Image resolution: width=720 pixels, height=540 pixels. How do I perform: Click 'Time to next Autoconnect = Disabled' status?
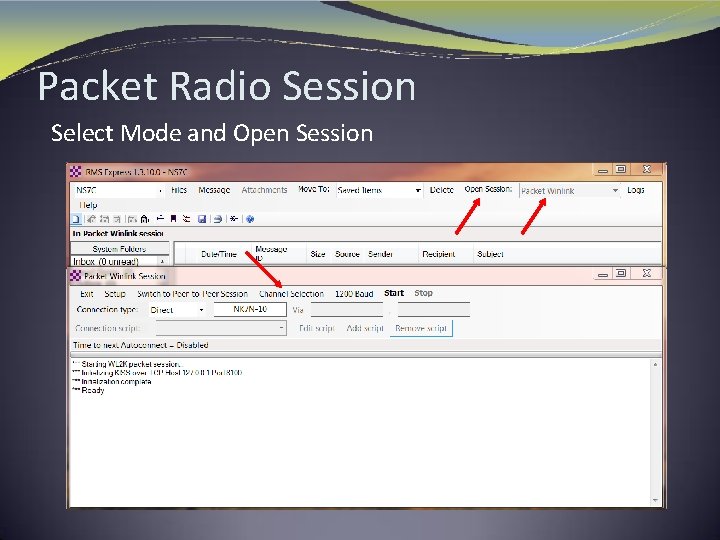141,345
